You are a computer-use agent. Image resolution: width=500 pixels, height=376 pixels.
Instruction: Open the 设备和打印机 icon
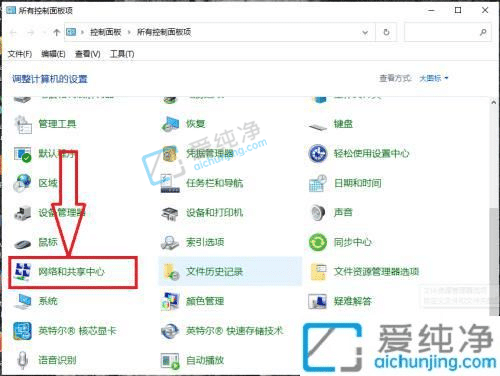(170, 213)
